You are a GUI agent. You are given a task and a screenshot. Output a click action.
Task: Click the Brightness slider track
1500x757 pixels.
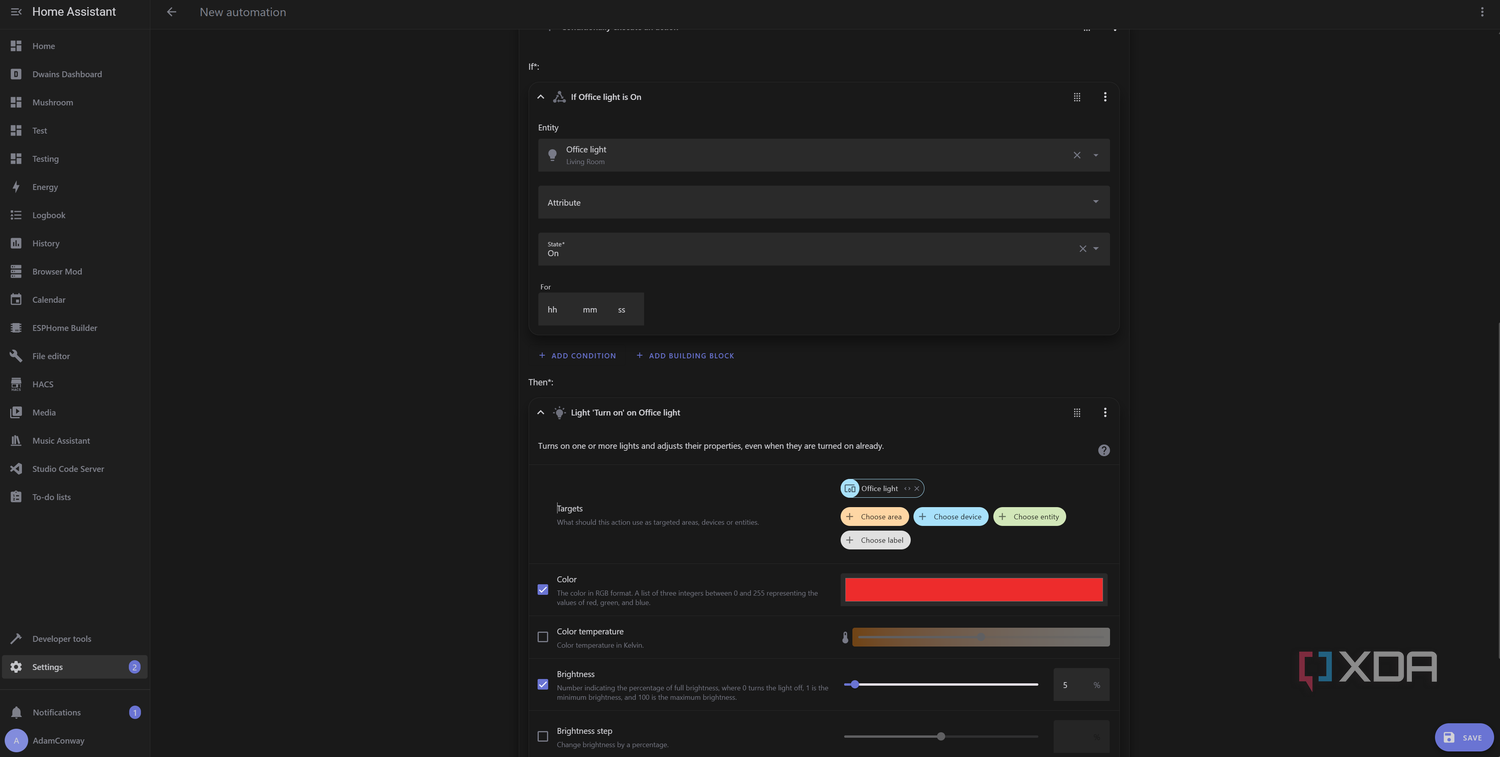pyautogui.click(x=941, y=685)
